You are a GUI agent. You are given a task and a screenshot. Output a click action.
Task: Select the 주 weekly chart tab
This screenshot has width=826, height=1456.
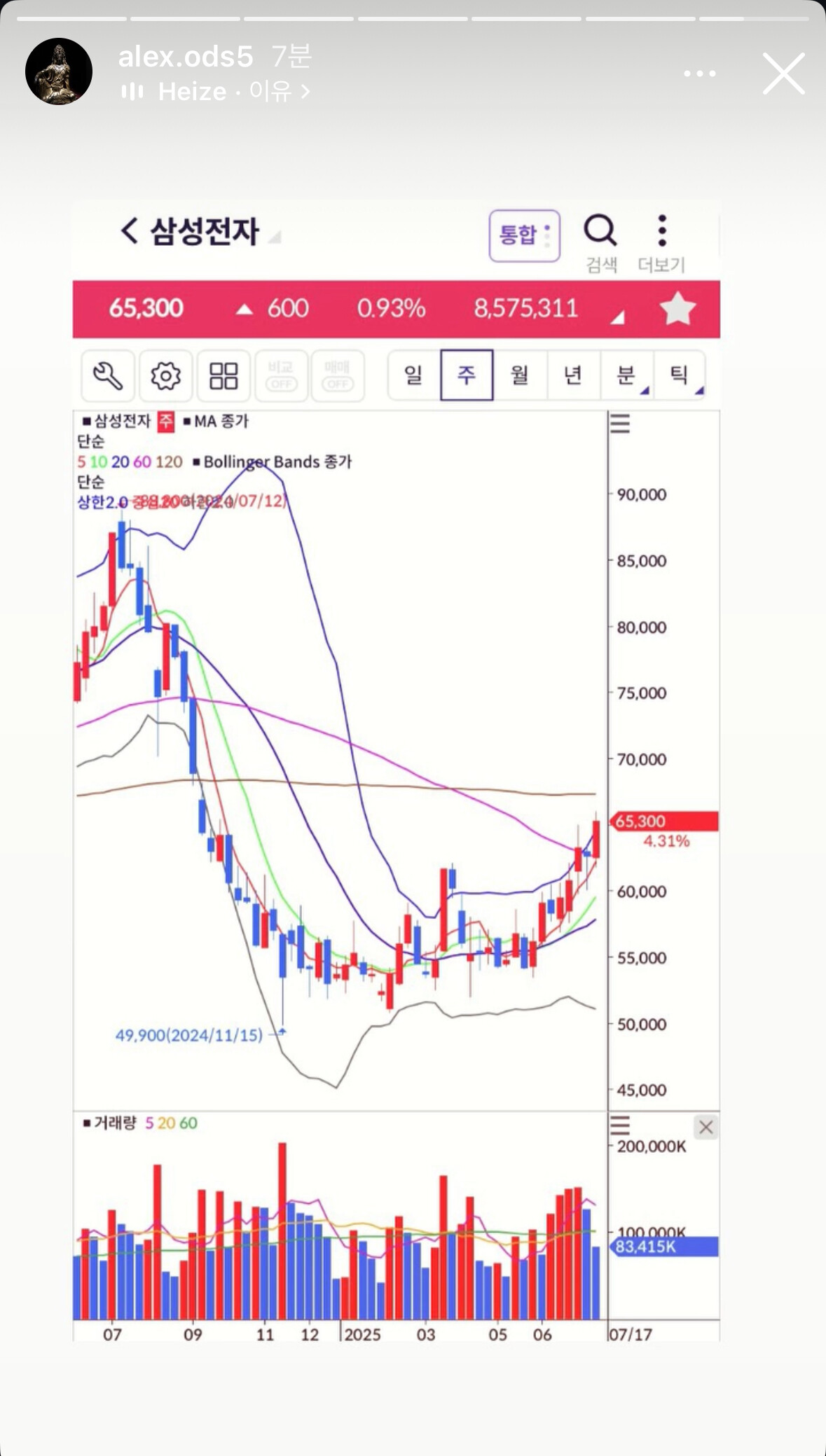467,375
